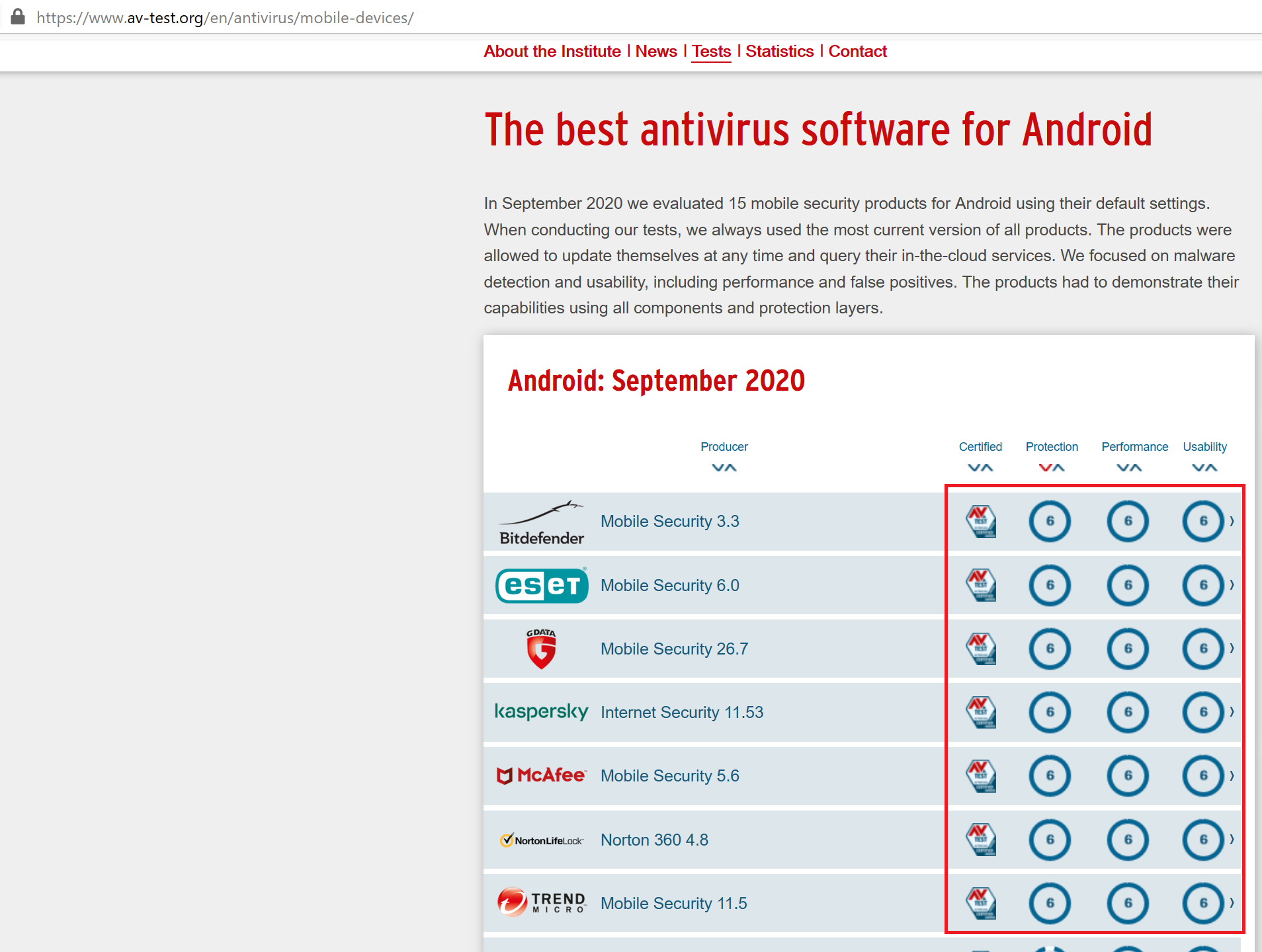Click the G DATA shield logo

pos(541,649)
